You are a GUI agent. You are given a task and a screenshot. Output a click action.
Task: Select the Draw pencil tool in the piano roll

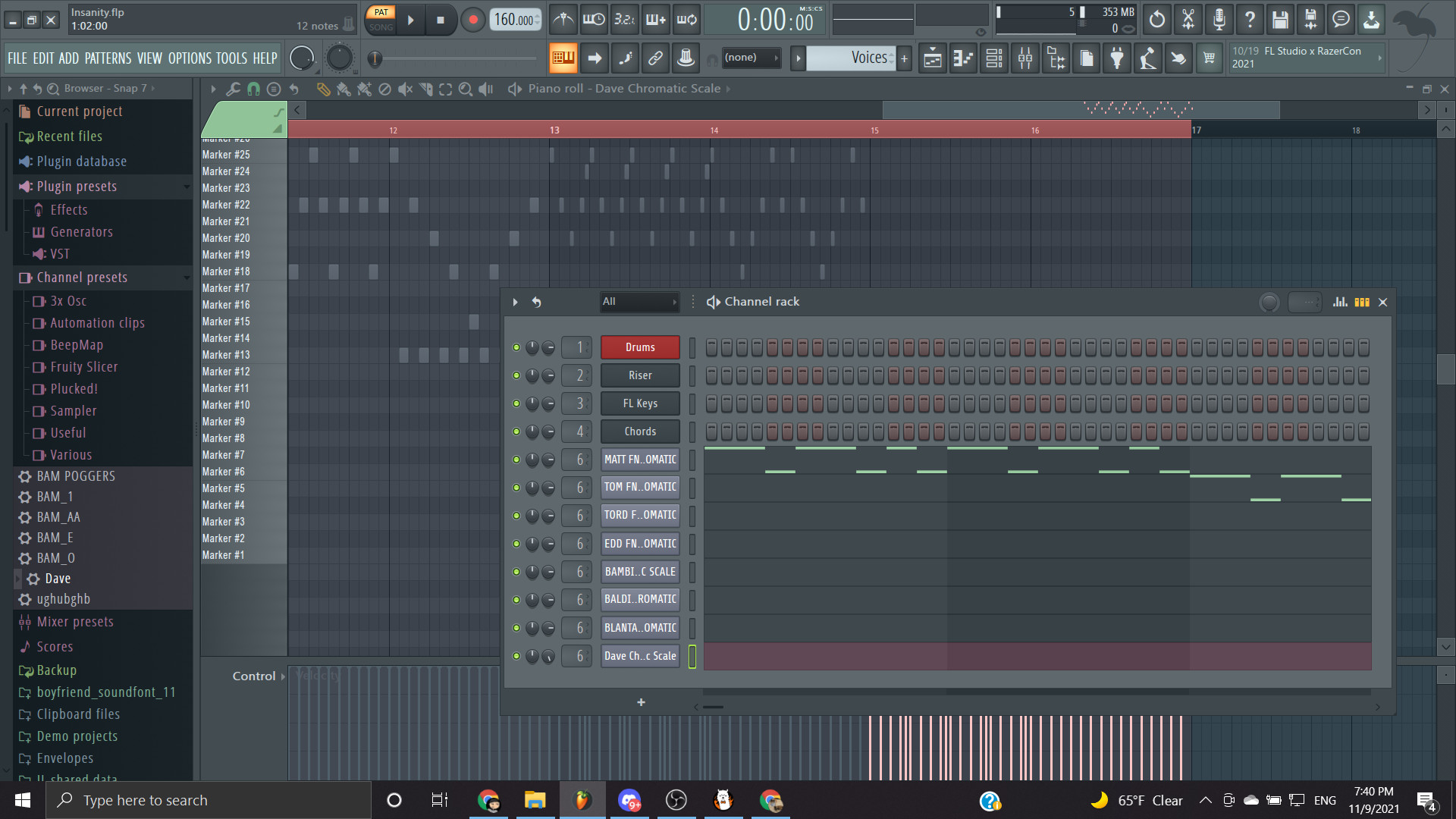click(323, 89)
